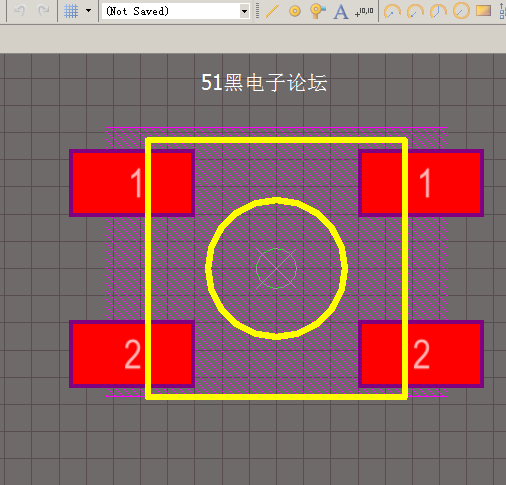Select the Place Via tool
The width and height of the screenshot is (506, 485).
tap(317, 11)
